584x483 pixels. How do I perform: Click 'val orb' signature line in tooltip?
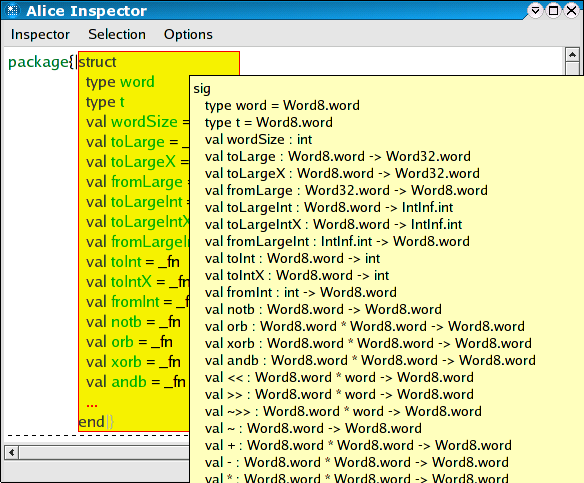[365, 327]
